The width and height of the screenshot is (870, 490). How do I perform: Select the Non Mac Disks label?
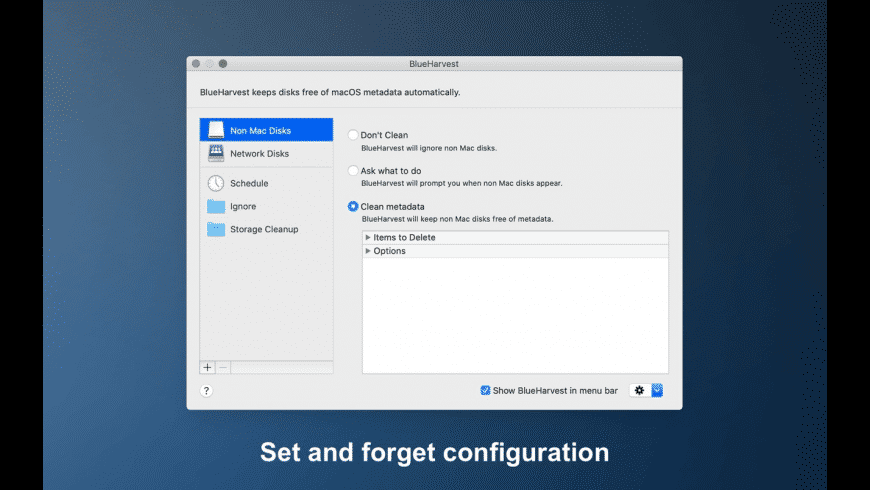(x=260, y=130)
